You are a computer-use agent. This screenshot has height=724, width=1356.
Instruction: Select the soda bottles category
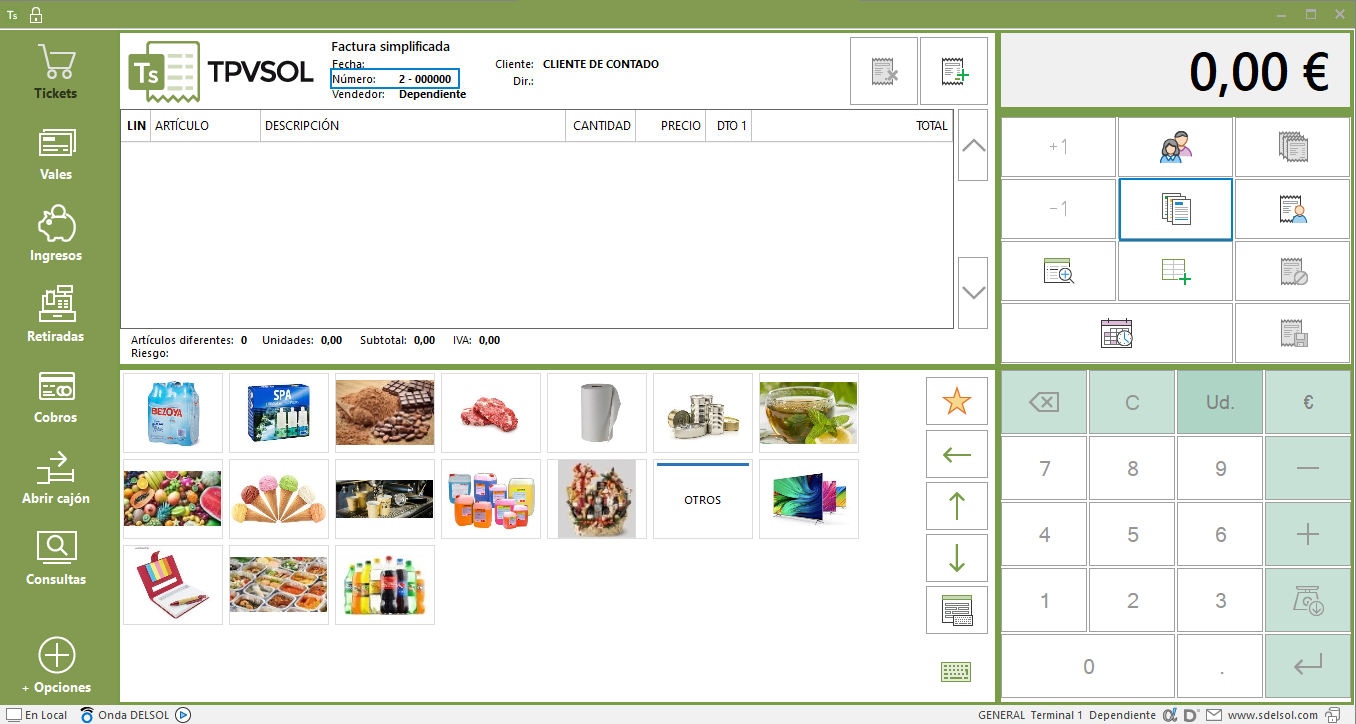coord(385,585)
